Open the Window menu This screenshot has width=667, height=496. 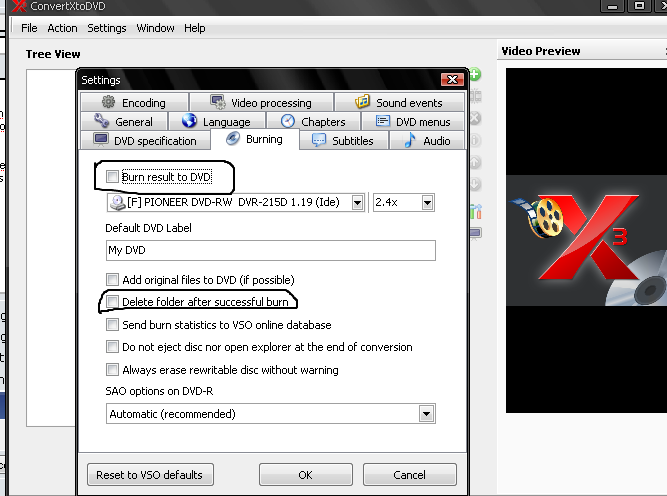click(155, 28)
